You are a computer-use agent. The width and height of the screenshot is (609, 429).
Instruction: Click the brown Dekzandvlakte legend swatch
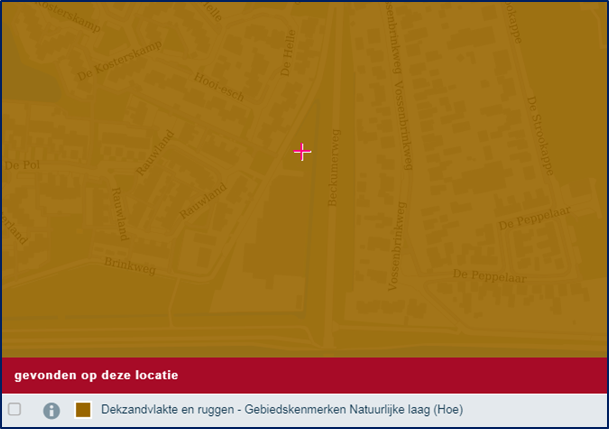[83, 410]
